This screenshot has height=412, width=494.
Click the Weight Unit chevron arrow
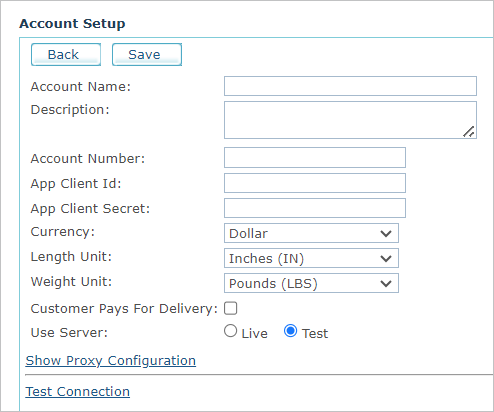386,284
